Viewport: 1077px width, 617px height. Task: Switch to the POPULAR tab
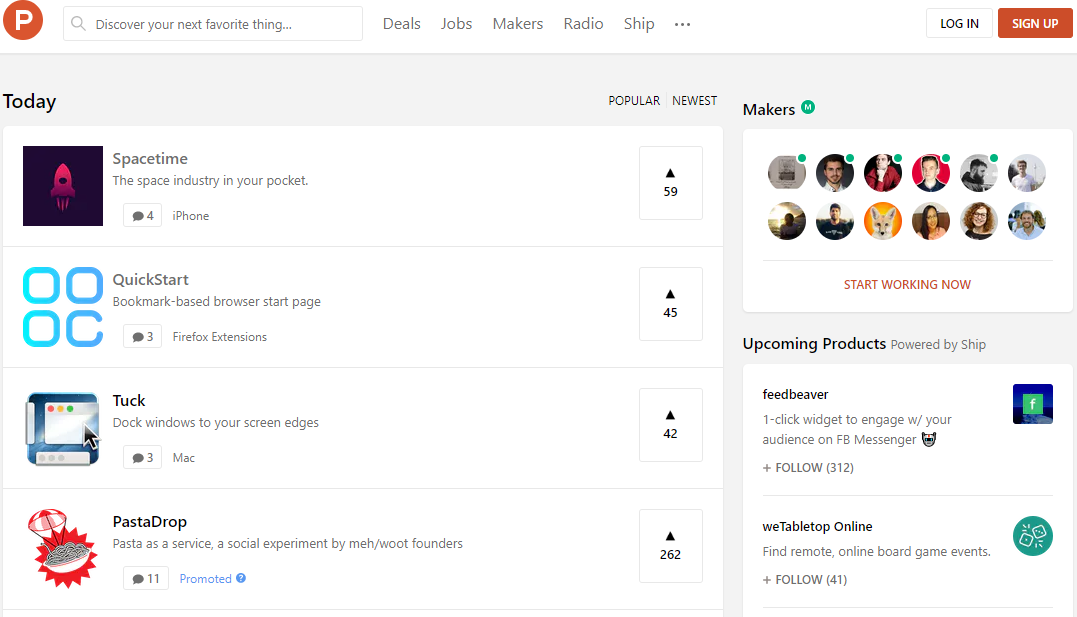tap(634, 101)
